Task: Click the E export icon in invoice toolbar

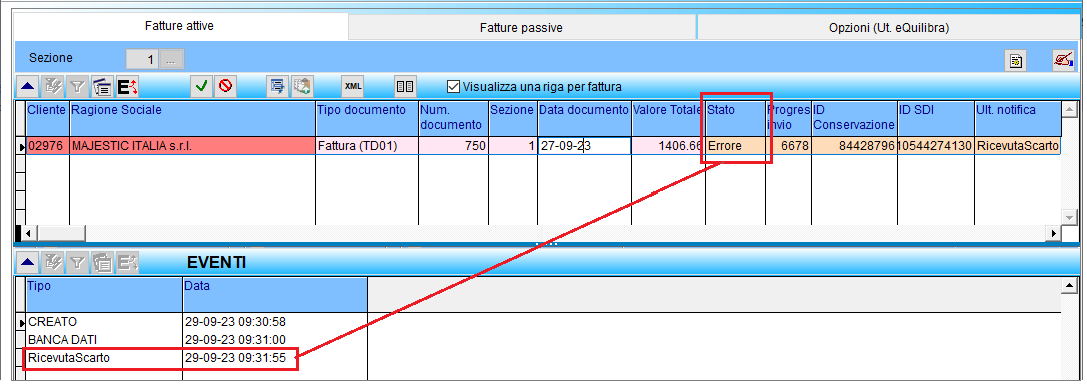Action: [127, 87]
